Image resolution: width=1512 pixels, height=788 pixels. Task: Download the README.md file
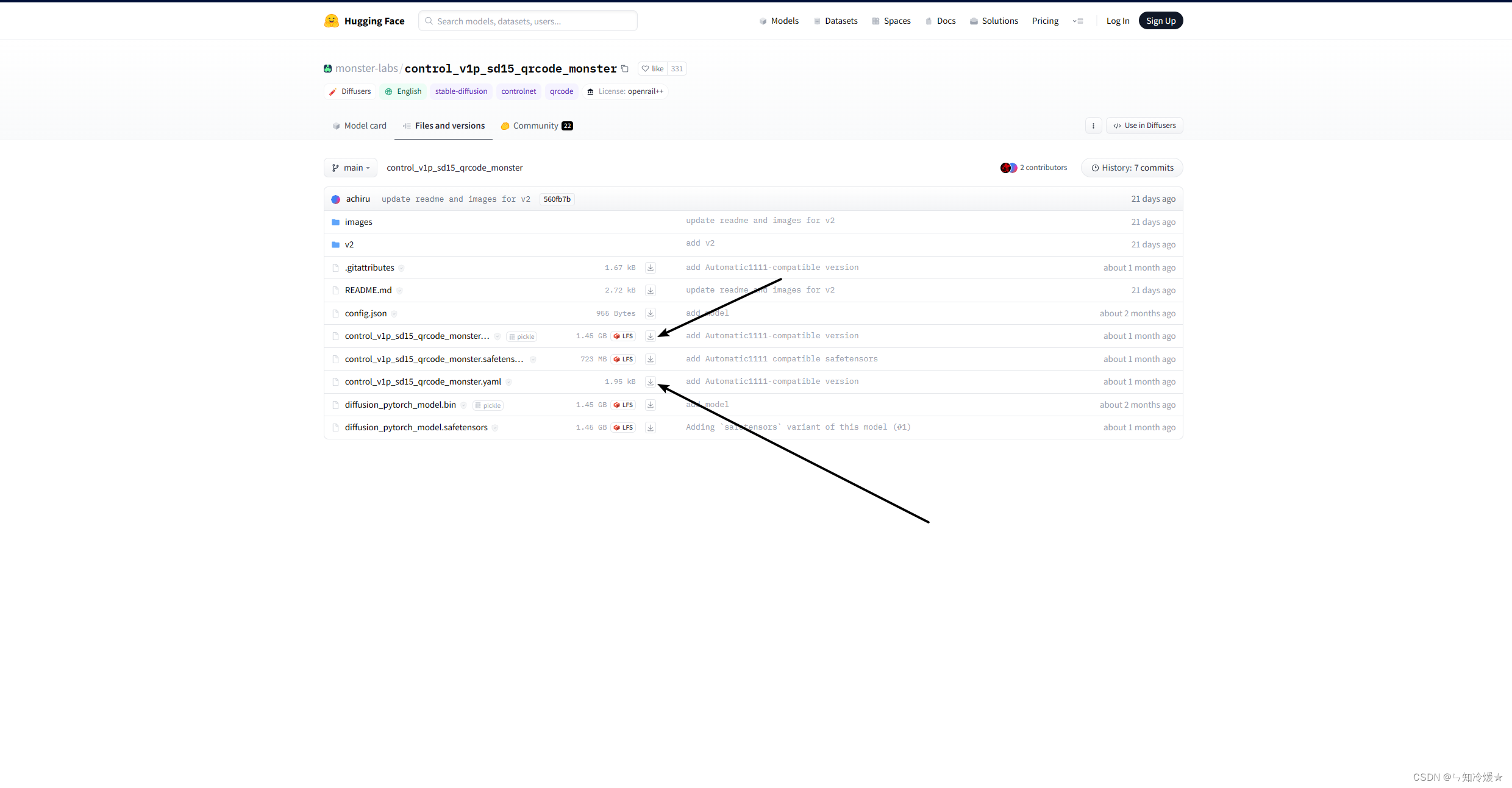pyautogui.click(x=651, y=291)
